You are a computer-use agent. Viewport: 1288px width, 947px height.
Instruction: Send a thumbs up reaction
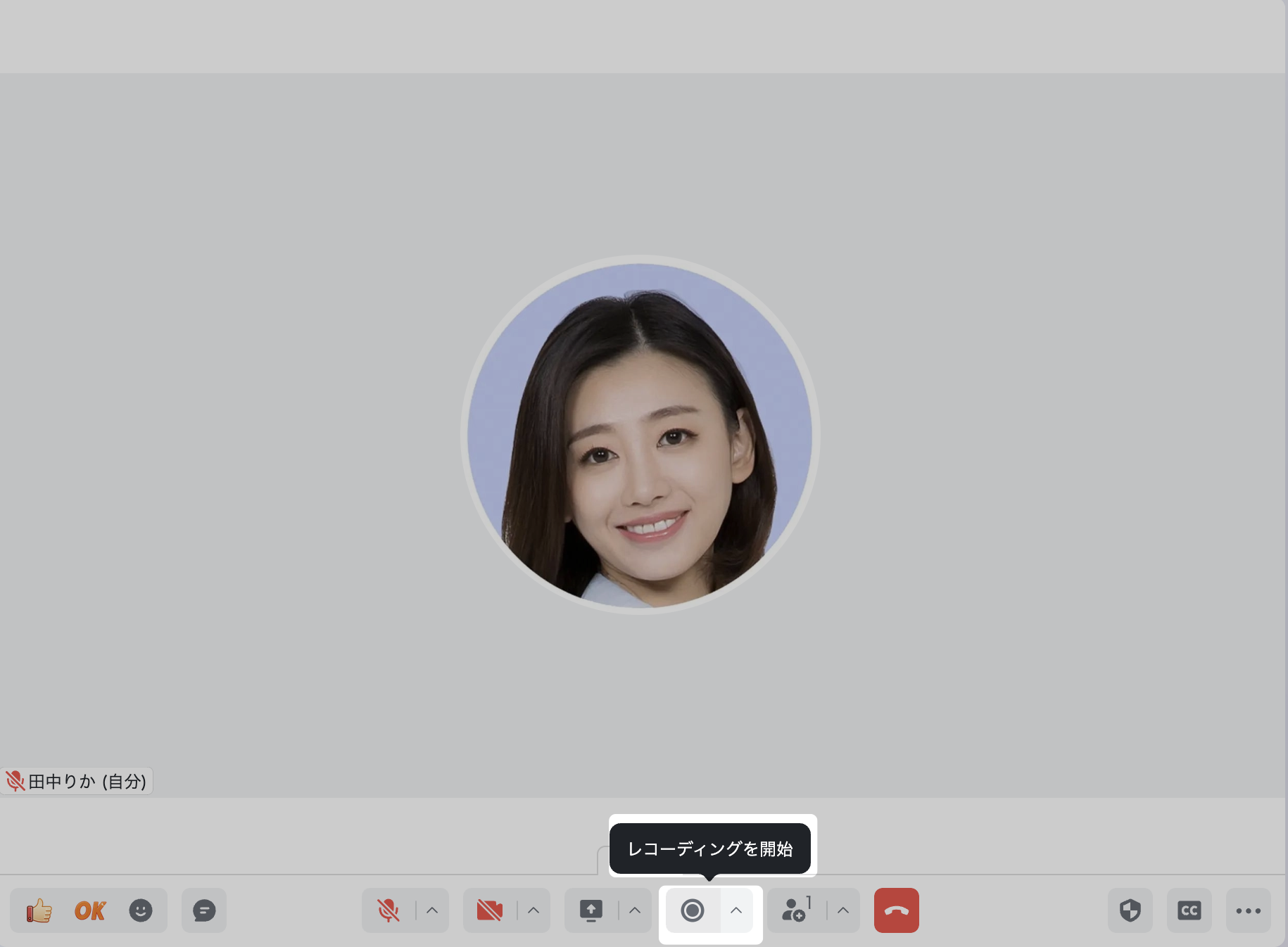click(39, 910)
